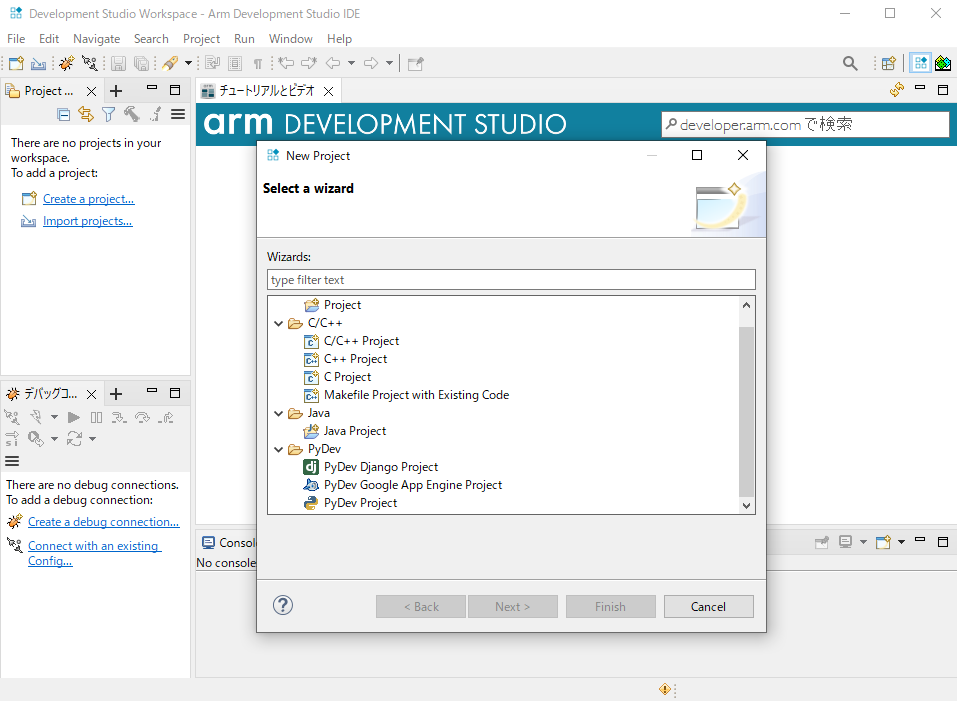Click Create a debug connection link
The width and height of the screenshot is (957, 701).
pyautogui.click(x=104, y=522)
